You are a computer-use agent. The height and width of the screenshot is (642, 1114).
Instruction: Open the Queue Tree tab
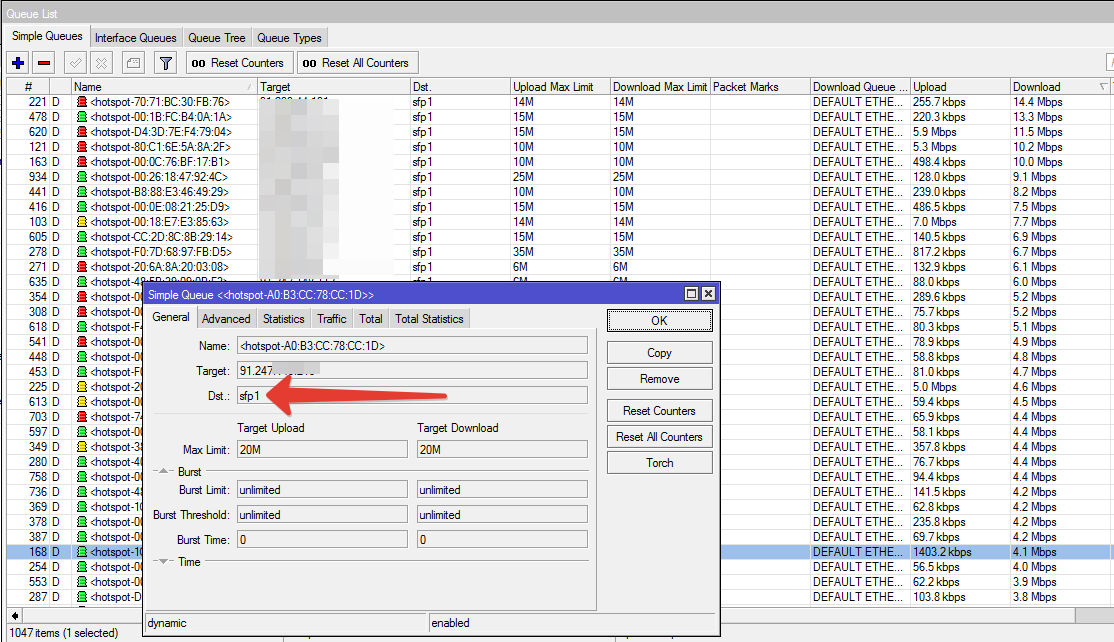217,38
